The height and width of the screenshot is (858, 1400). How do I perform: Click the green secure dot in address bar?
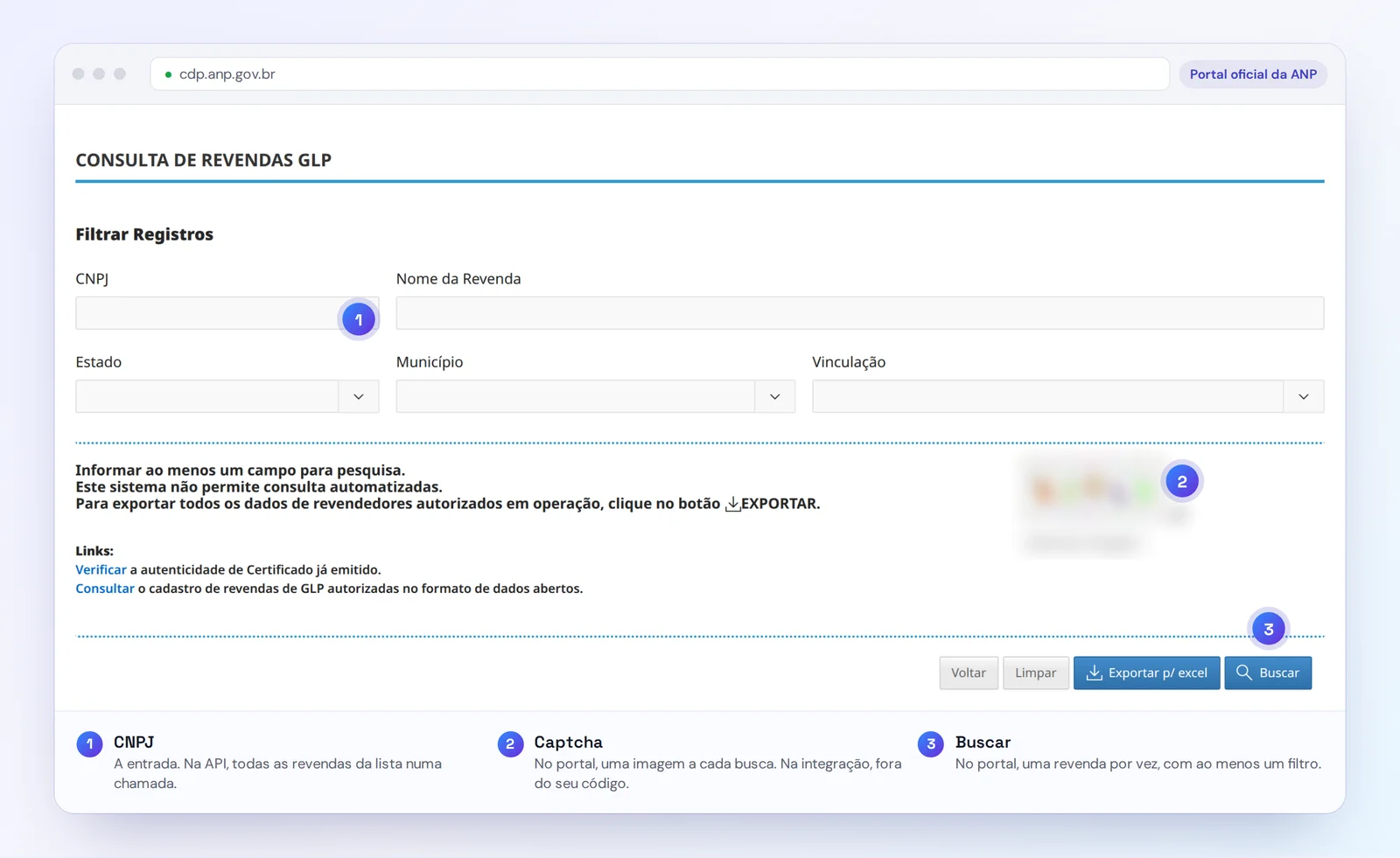tap(168, 74)
